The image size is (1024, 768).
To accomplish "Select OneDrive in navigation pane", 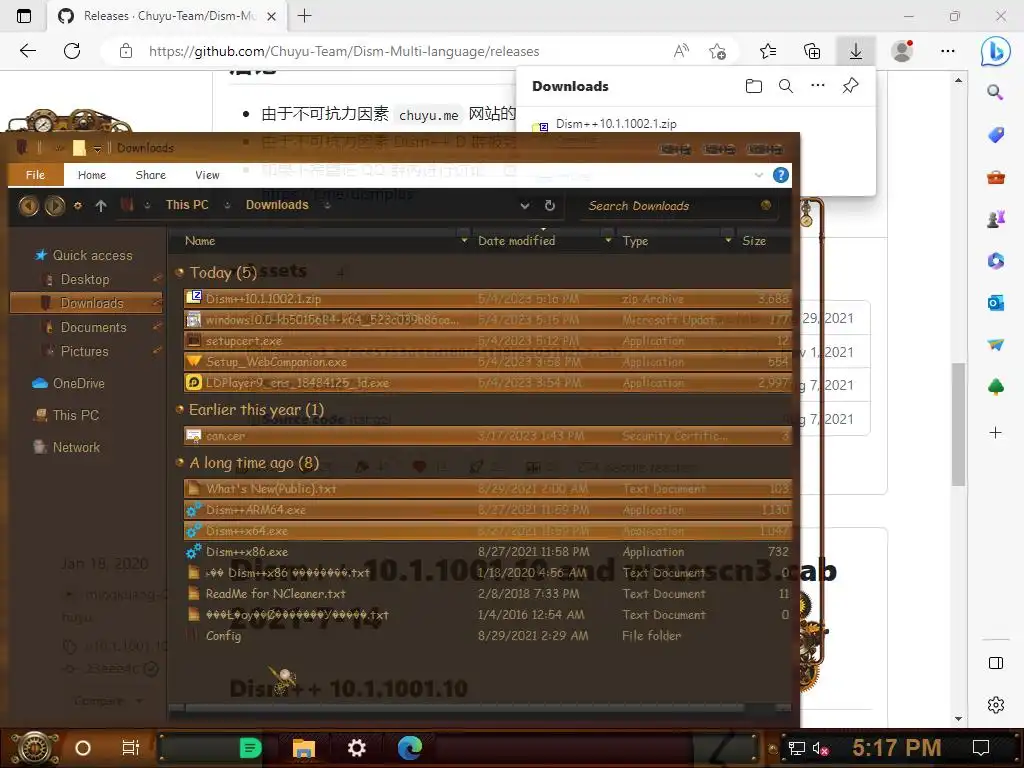I will tap(78, 383).
